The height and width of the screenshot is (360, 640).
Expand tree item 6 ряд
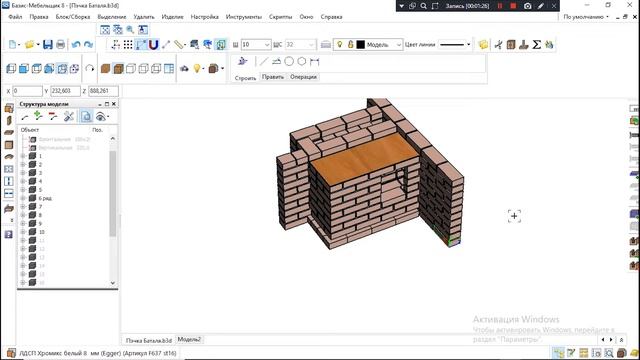pos(23,198)
